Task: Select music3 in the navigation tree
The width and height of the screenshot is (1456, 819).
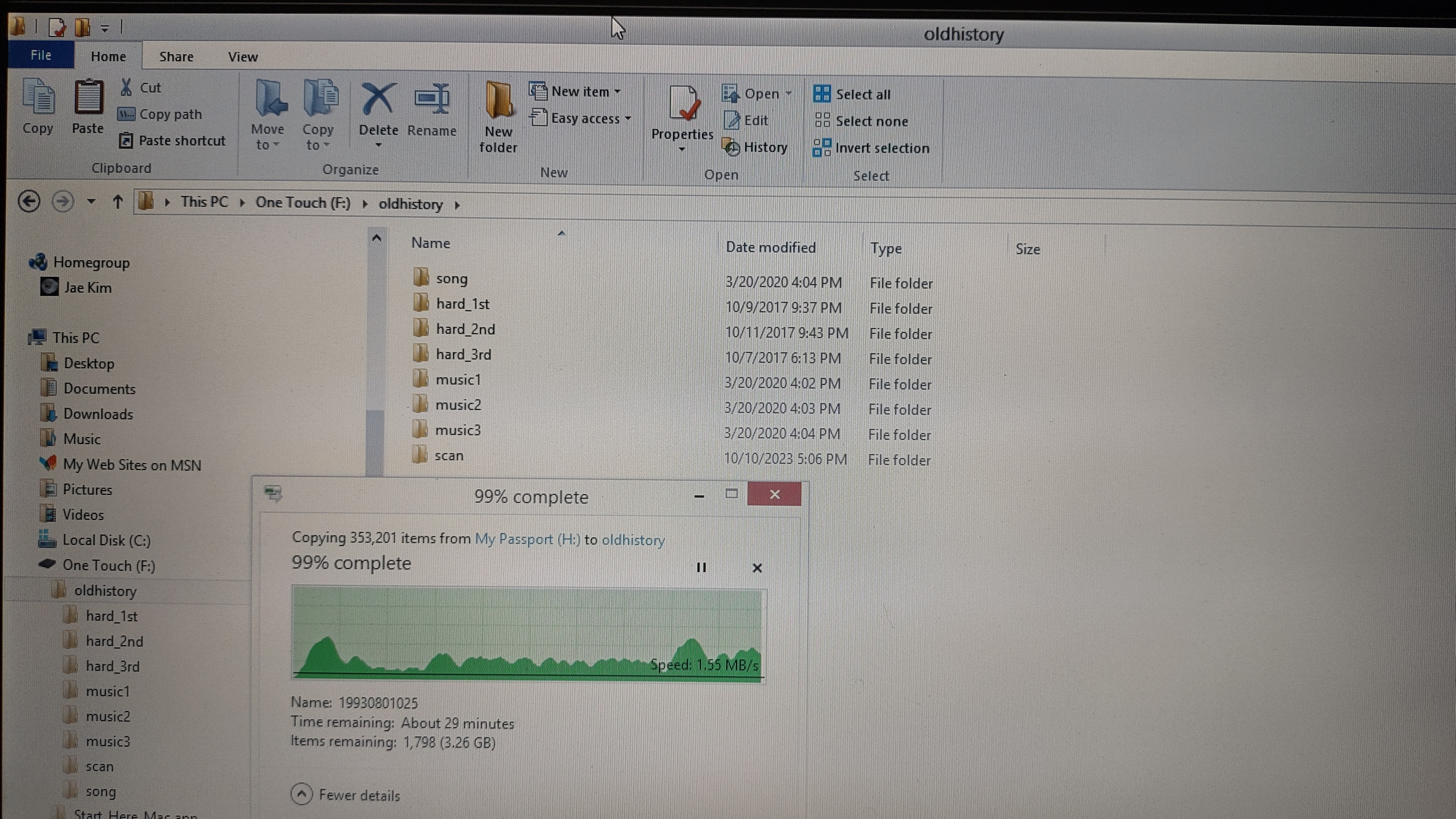Action: (97, 741)
